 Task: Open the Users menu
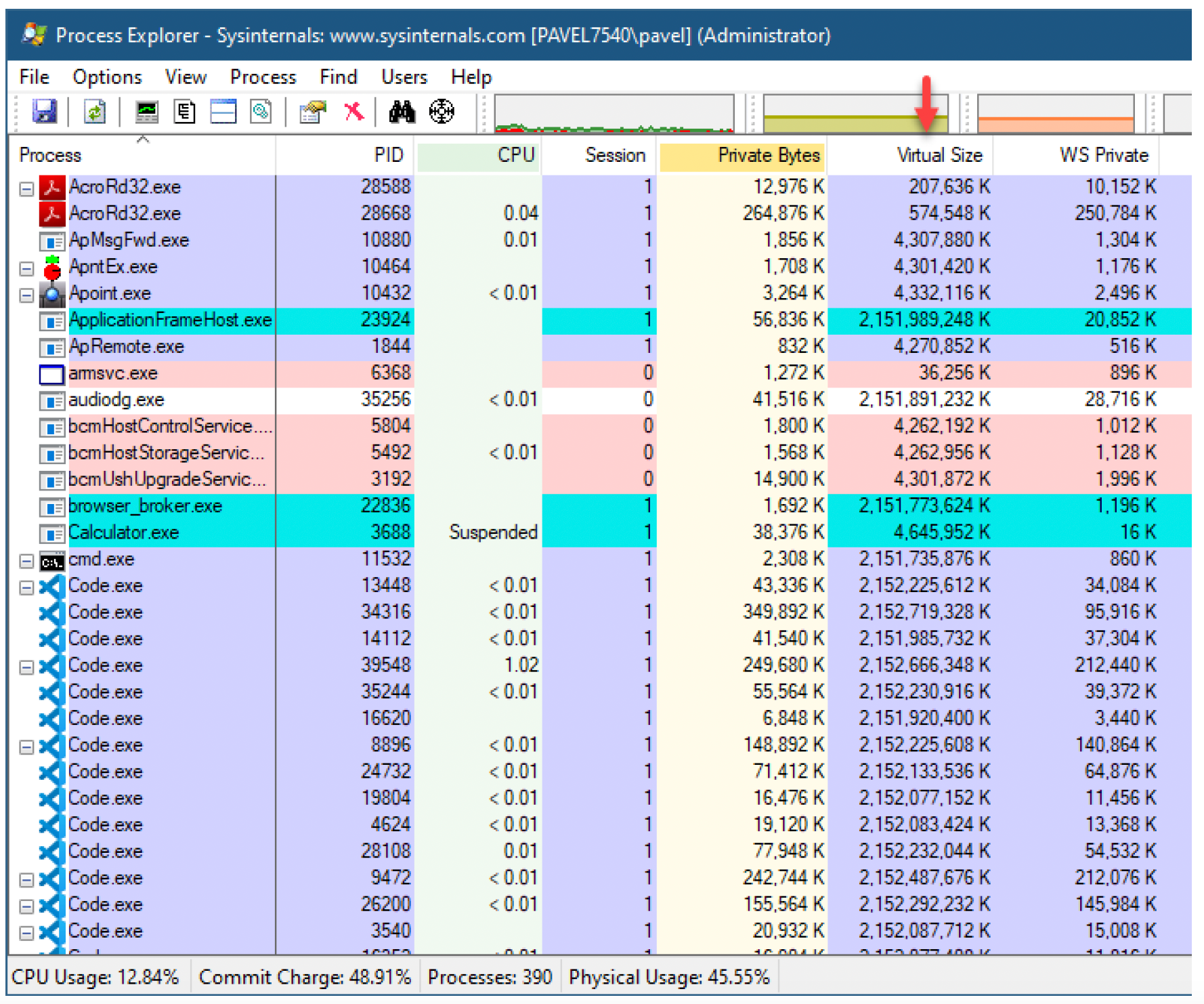click(x=404, y=77)
